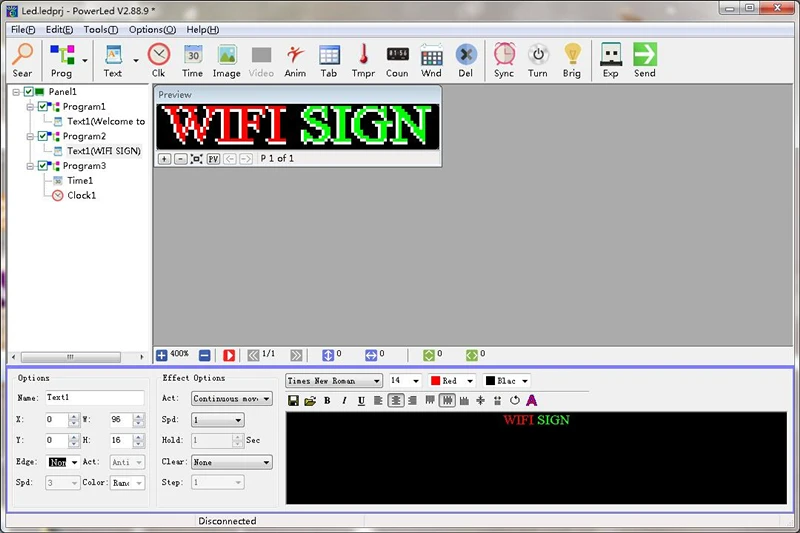This screenshot has height=533, width=800.
Task: Add an Anim animation element
Action: pos(295,60)
